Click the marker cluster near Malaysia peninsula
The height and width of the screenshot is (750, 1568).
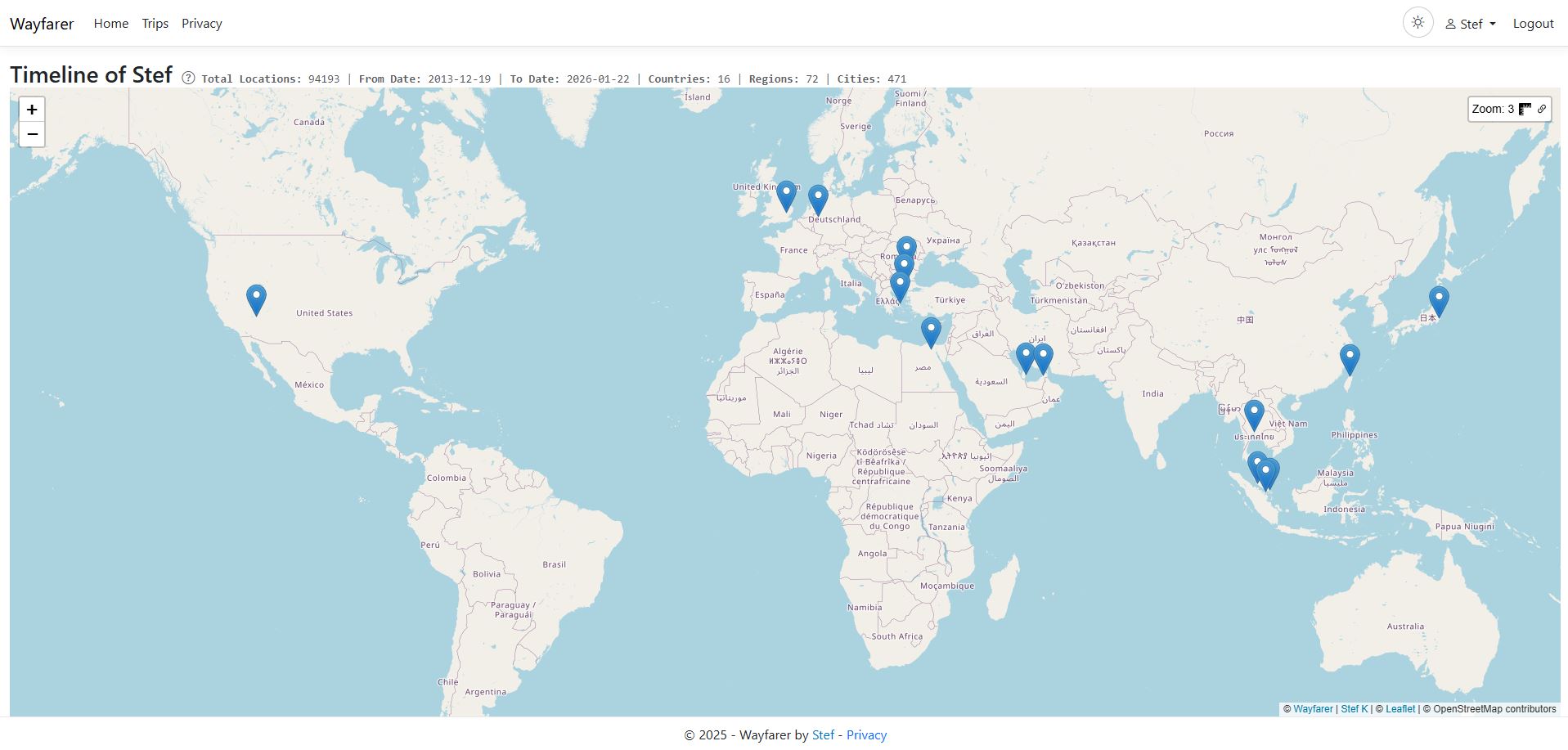click(x=1265, y=474)
